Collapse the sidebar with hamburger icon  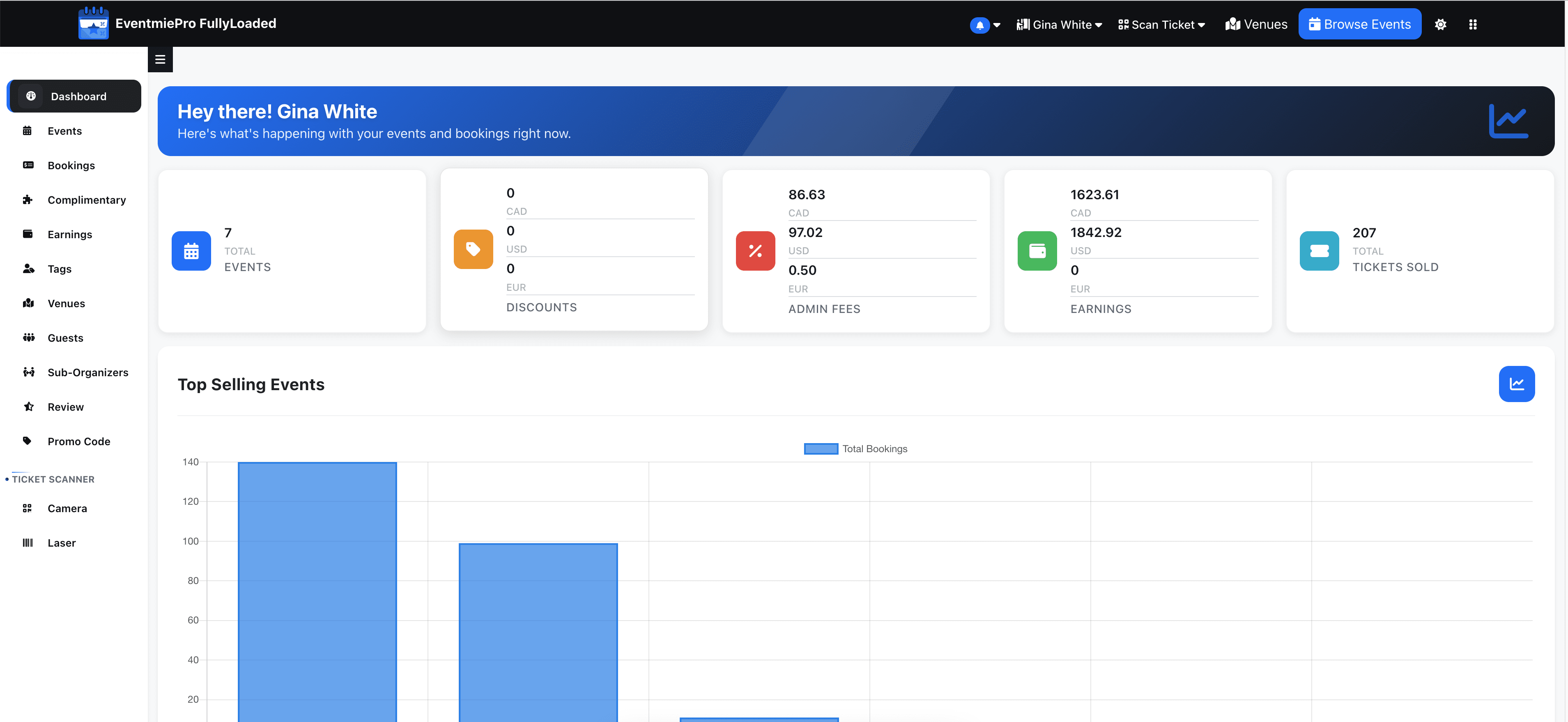[160, 60]
